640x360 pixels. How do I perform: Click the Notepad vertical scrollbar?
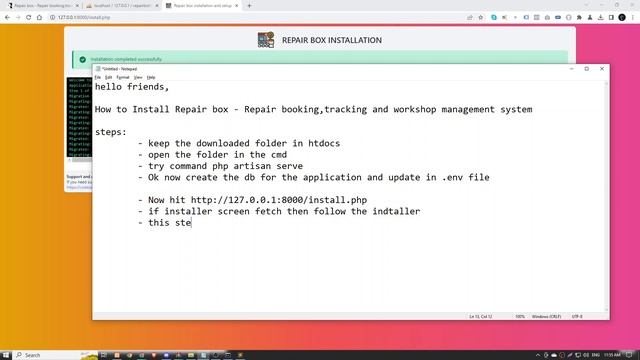(606, 197)
